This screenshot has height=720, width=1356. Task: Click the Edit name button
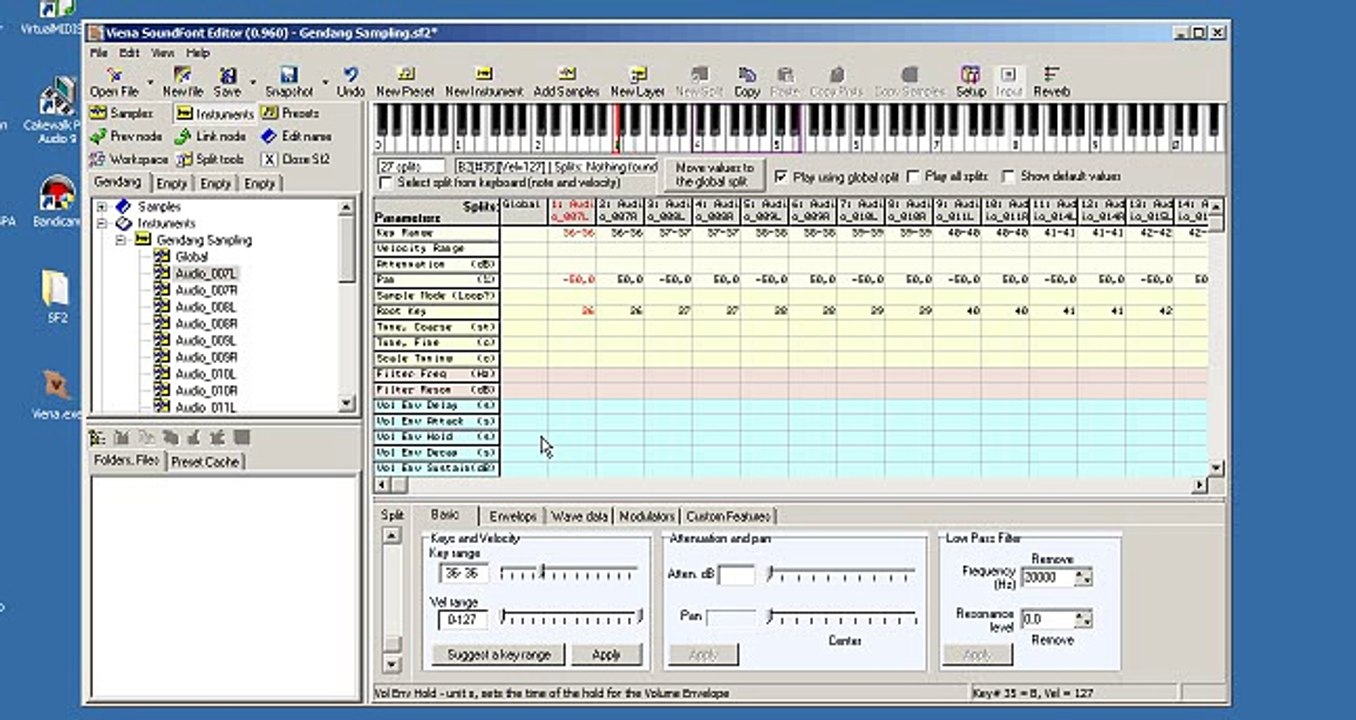(x=296, y=136)
